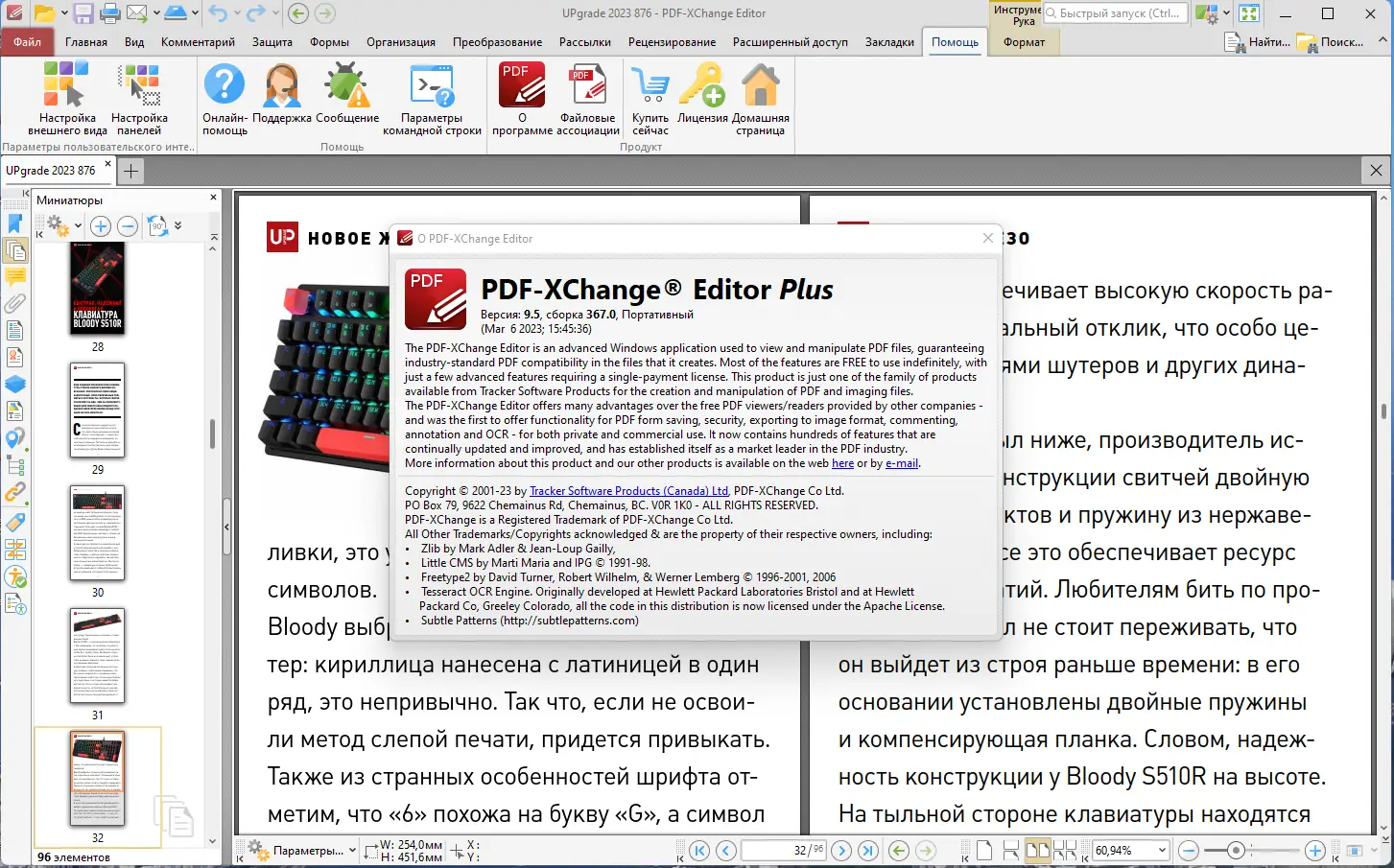
Task: Open the Файл menu
Action: (x=27, y=42)
